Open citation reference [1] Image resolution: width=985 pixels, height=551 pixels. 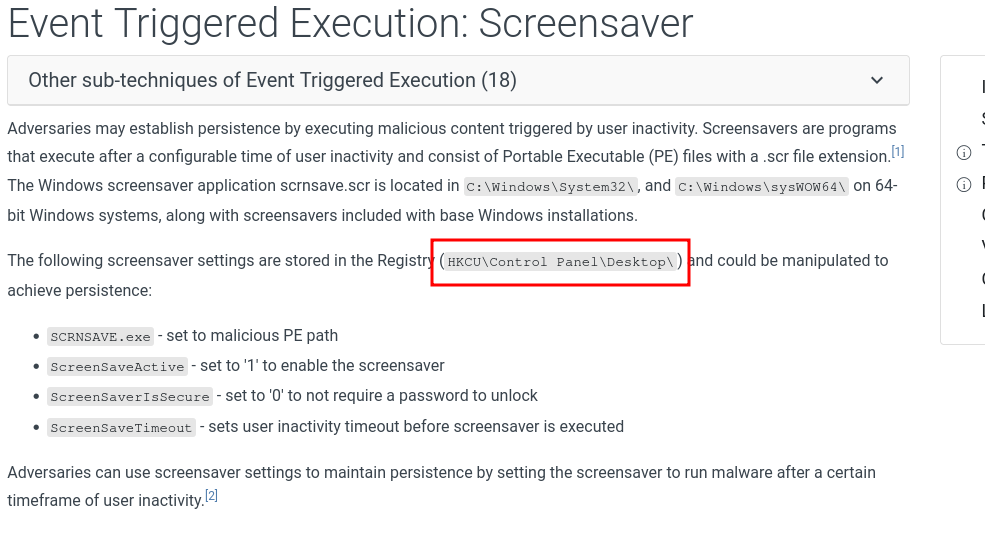tap(898, 152)
